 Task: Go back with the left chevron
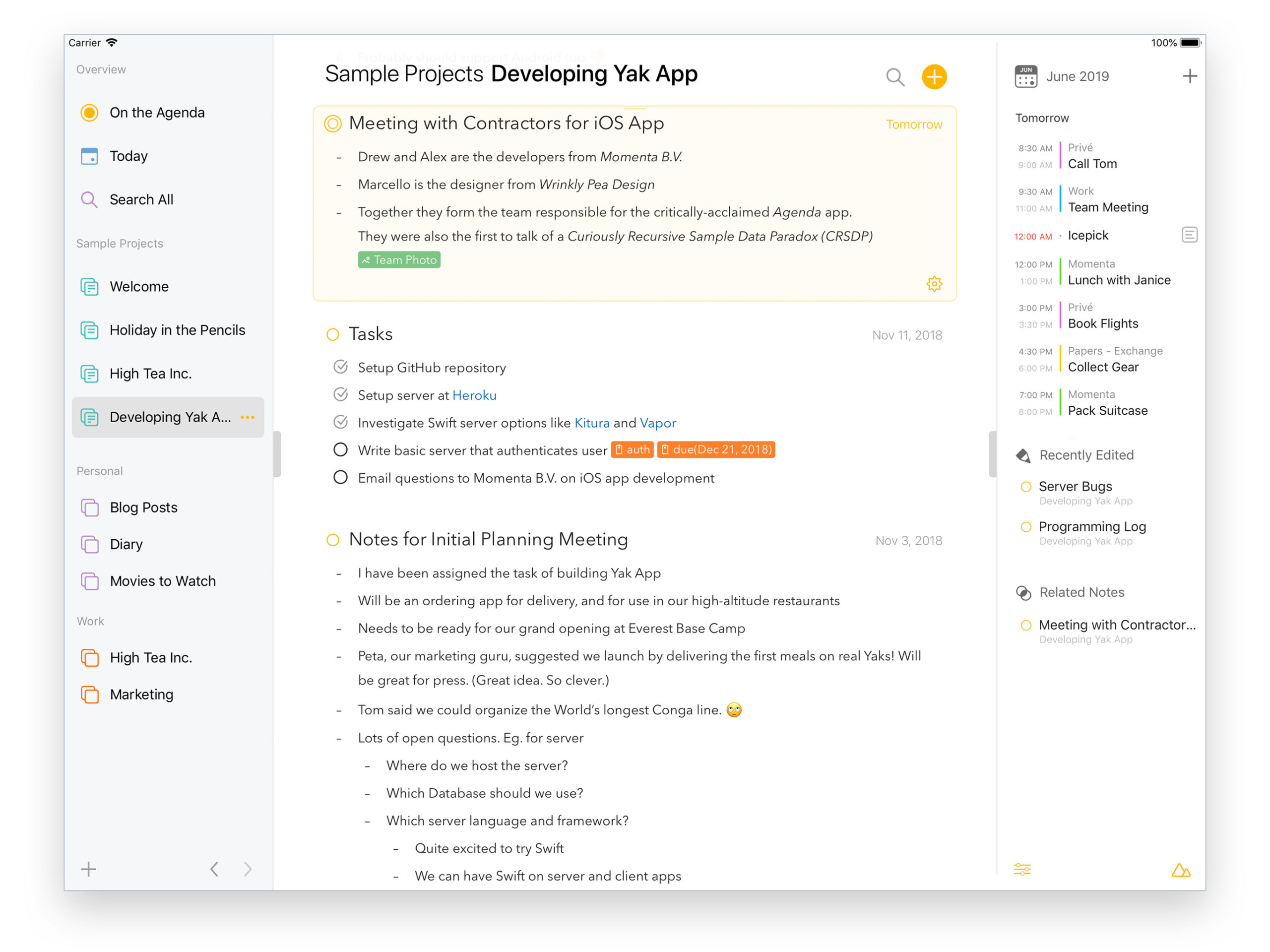(214, 869)
